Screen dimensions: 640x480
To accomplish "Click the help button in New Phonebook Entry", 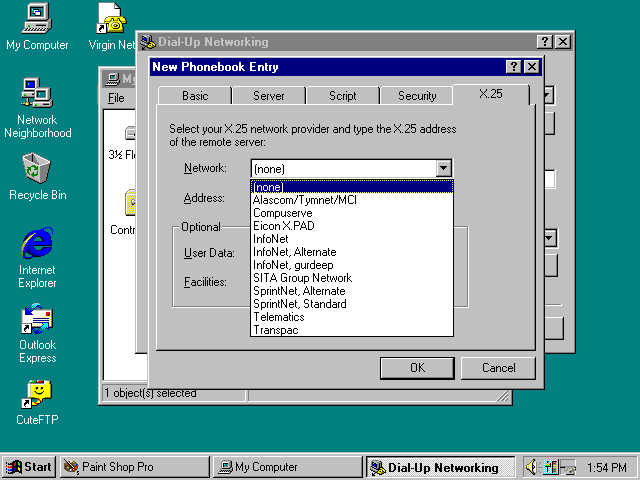I will coord(513,67).
